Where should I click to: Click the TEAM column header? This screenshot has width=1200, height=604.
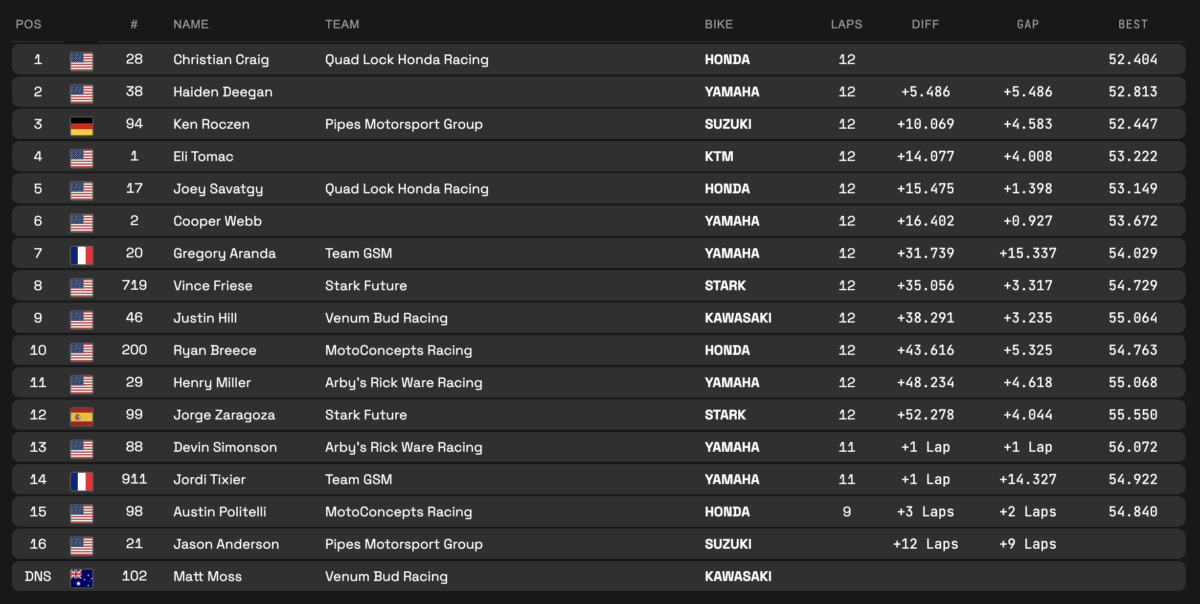pyautogui.click(x=342, y=24)
